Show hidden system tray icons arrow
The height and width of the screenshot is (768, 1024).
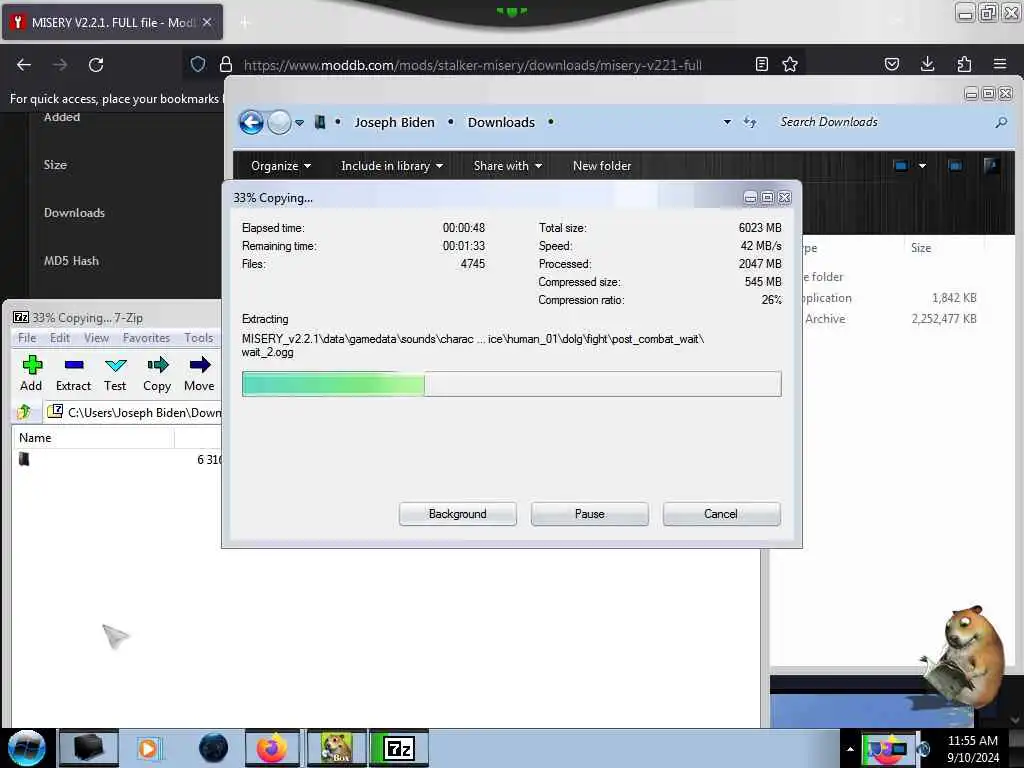(850, 749)
